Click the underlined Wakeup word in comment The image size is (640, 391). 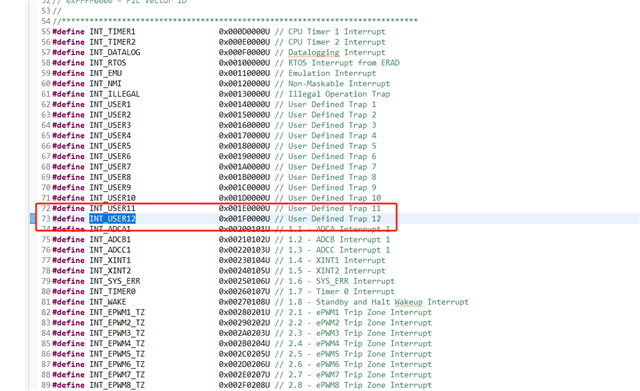[x=409, y=302]
